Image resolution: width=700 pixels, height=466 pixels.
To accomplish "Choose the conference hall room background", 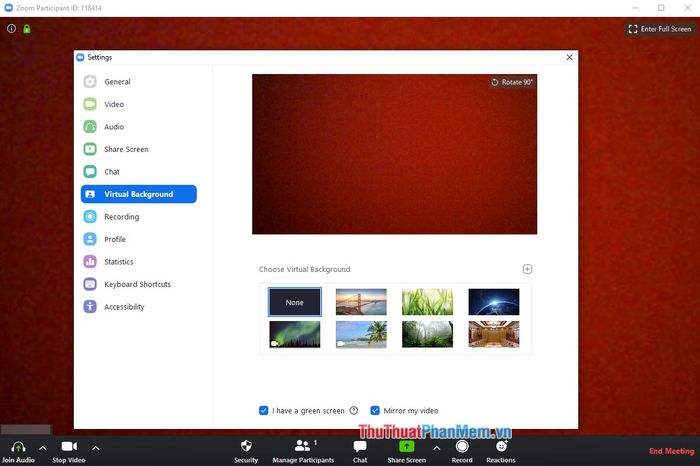I will [x=494, y=334].
